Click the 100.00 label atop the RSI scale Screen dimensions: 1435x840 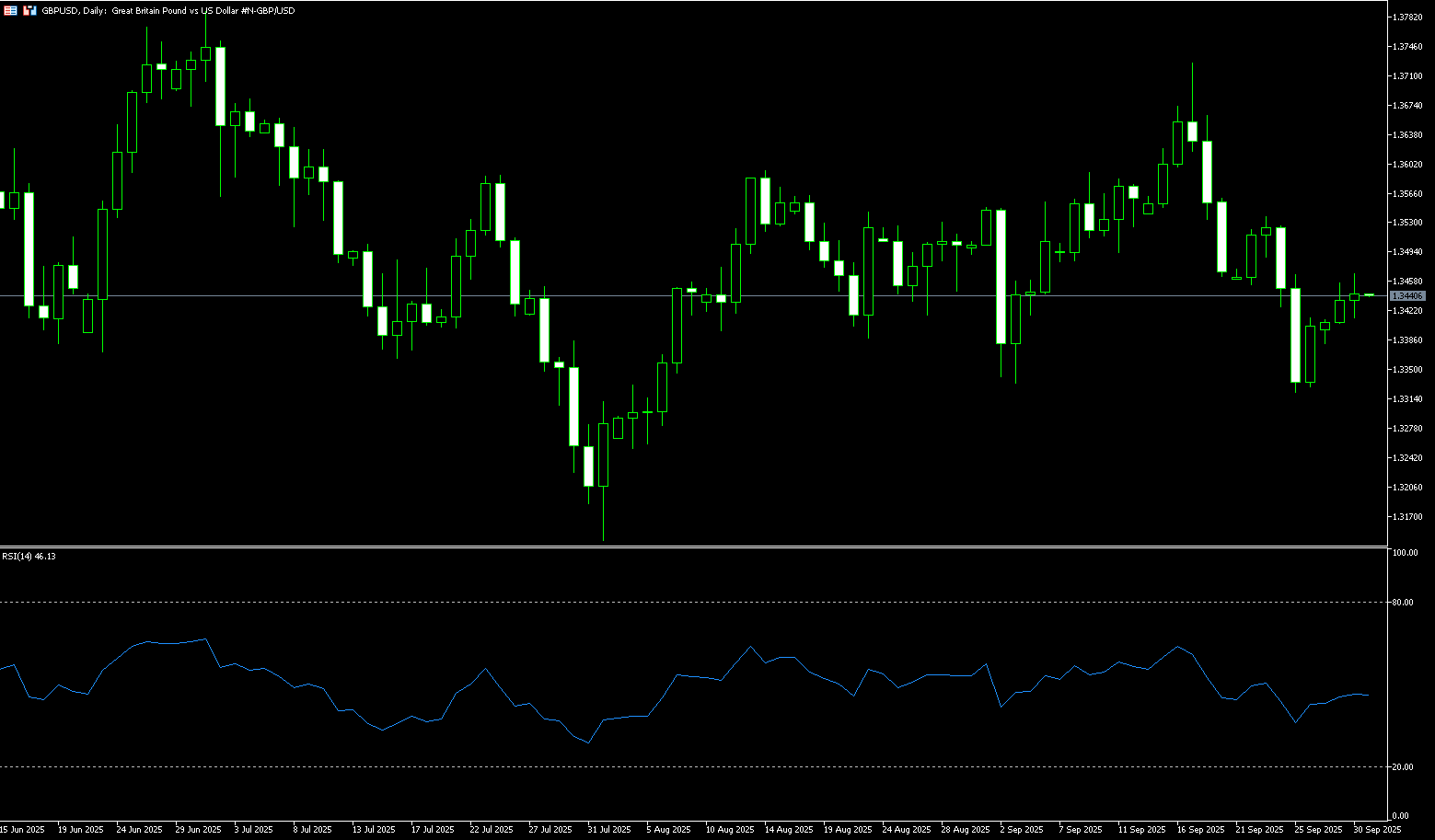(x=1406, y=553)
